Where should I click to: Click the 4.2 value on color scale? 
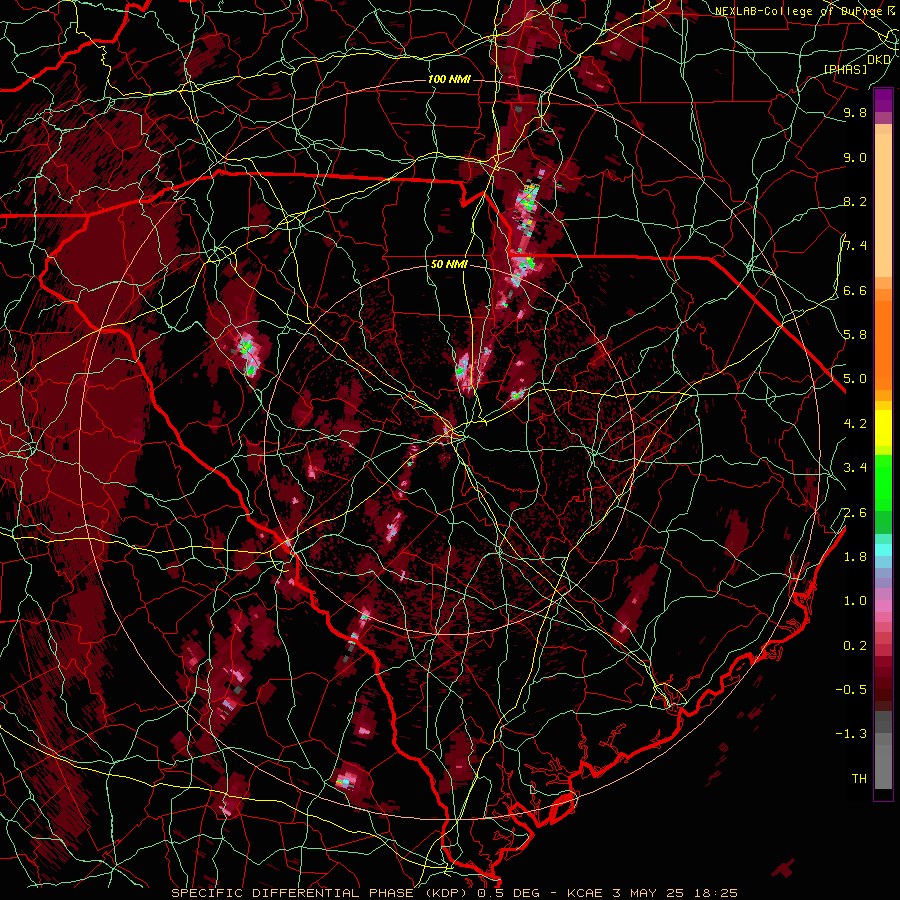855,424
